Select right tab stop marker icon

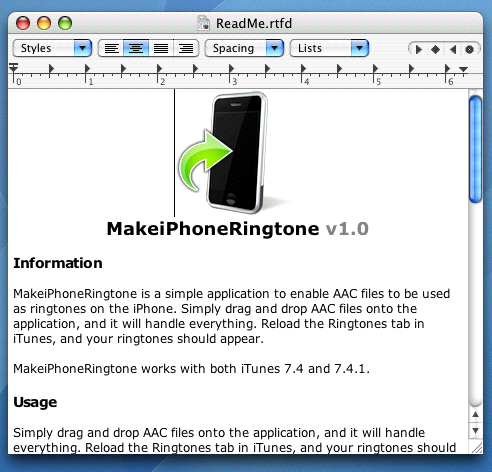(452, 50)
